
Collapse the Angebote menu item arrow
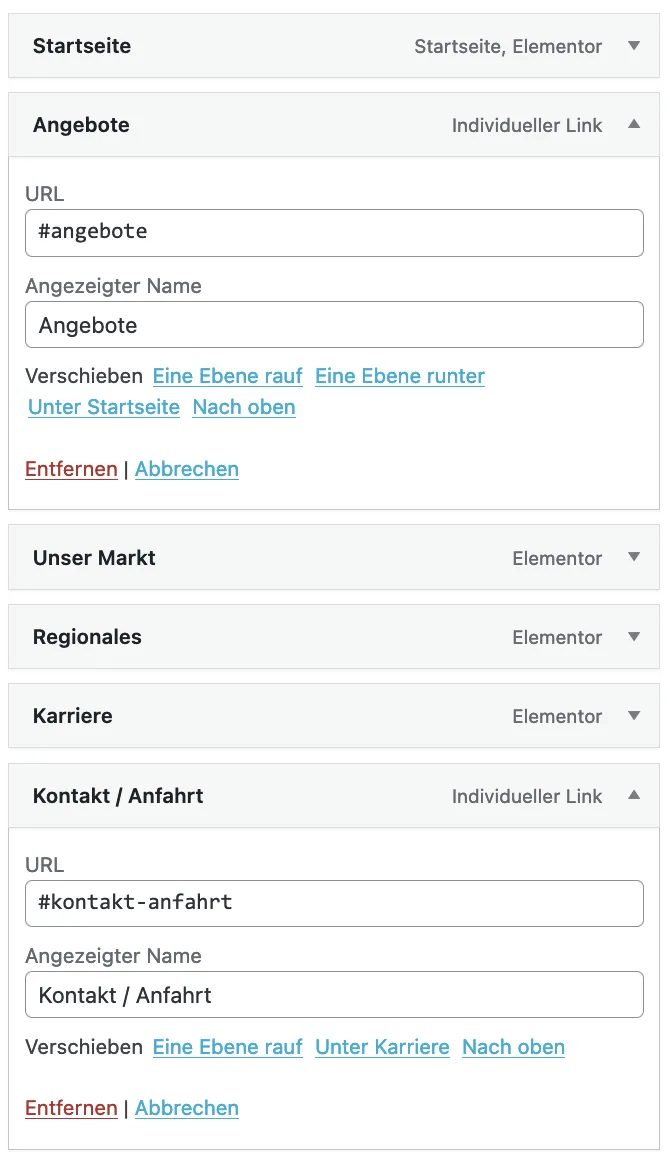[633, 124]
